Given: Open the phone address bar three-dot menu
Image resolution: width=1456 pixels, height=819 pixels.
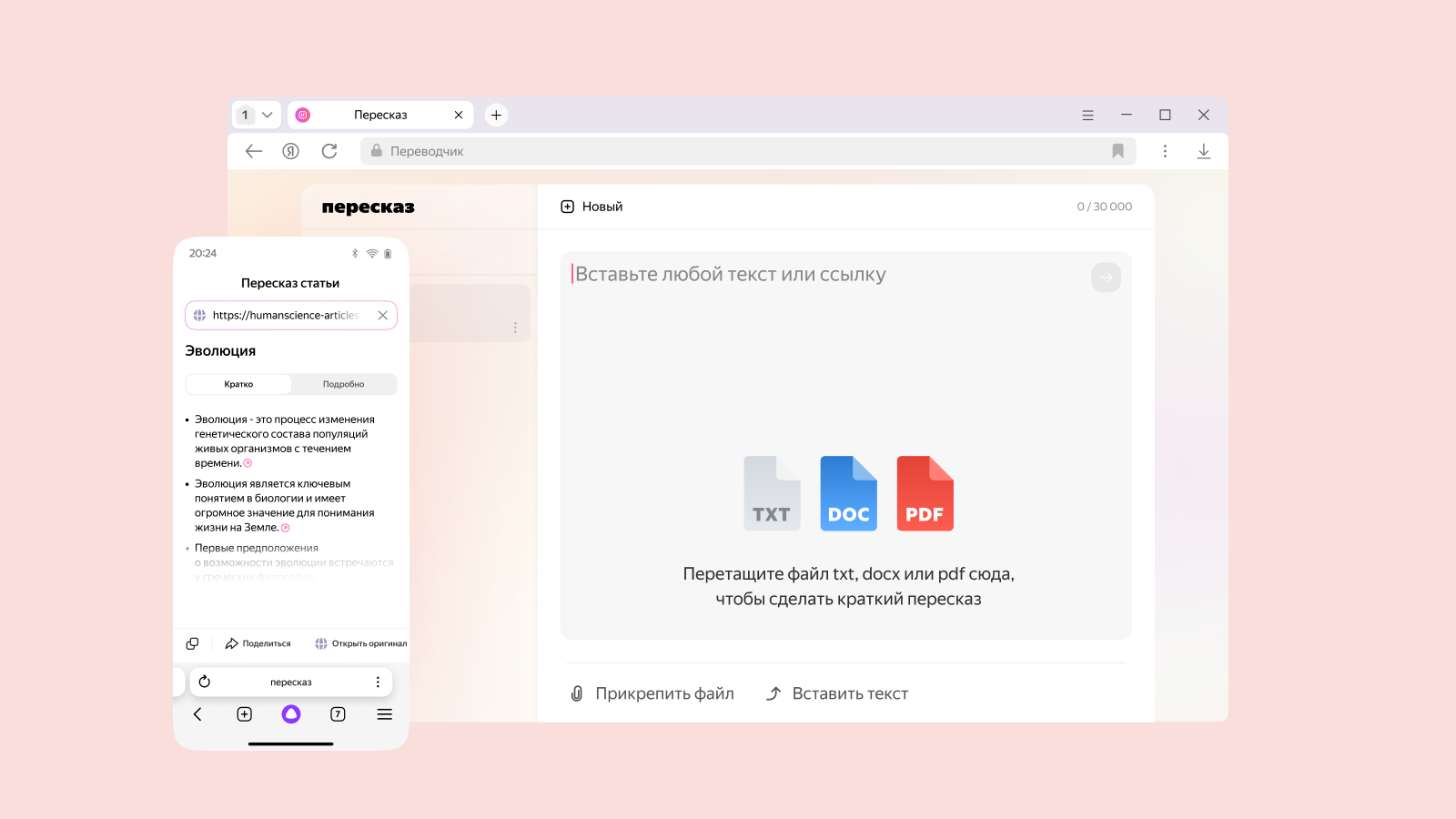Looking at the screenshot, I should pyautogui.click(x=378, y=682).
